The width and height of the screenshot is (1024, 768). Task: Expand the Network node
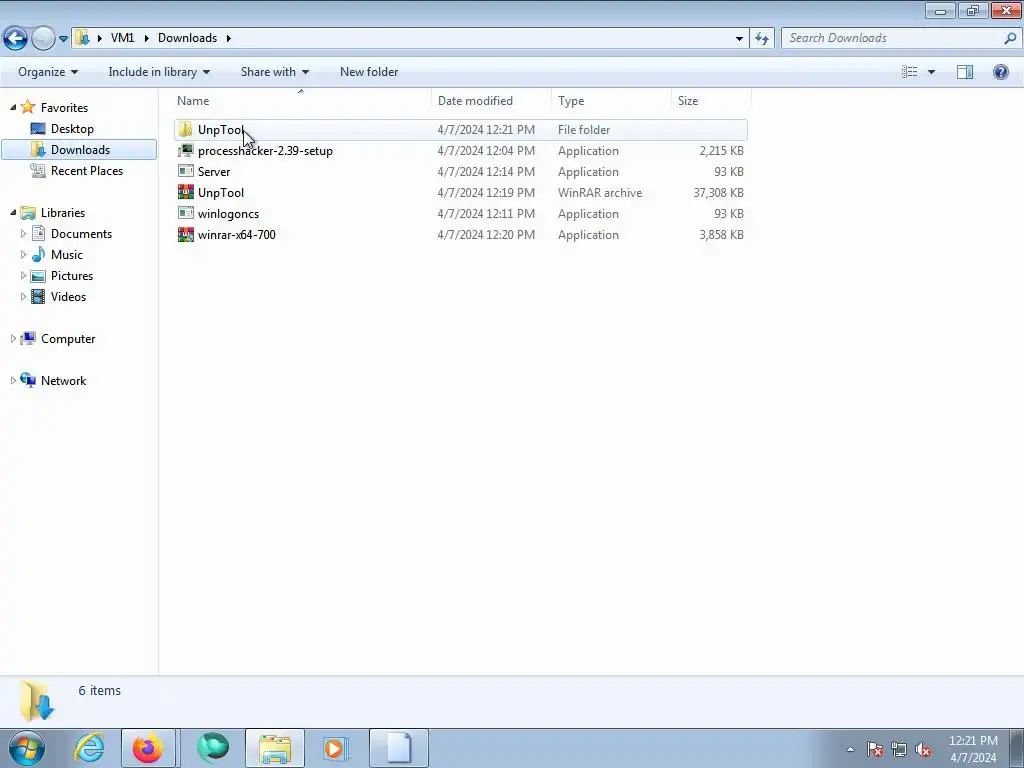[x=13, y=380]
